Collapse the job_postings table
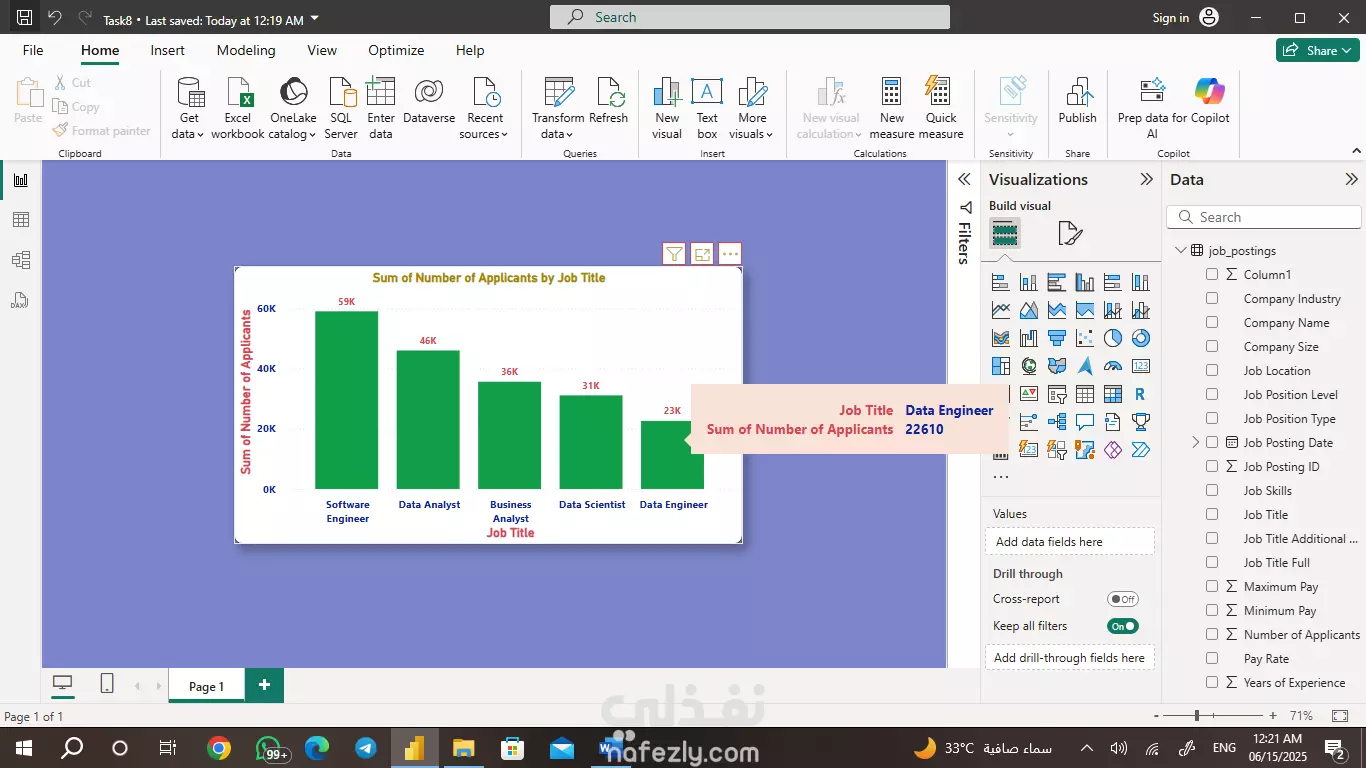1366x768 pixels. (x=1181, y=250)
